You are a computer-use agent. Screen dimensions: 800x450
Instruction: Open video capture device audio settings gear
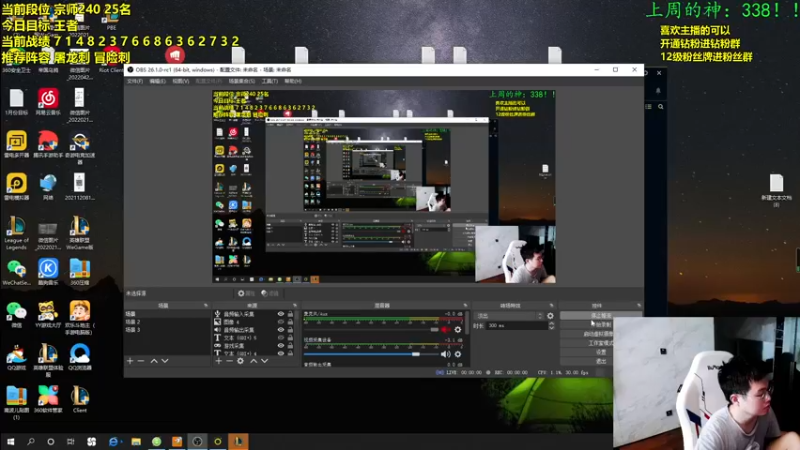point(458,354)
